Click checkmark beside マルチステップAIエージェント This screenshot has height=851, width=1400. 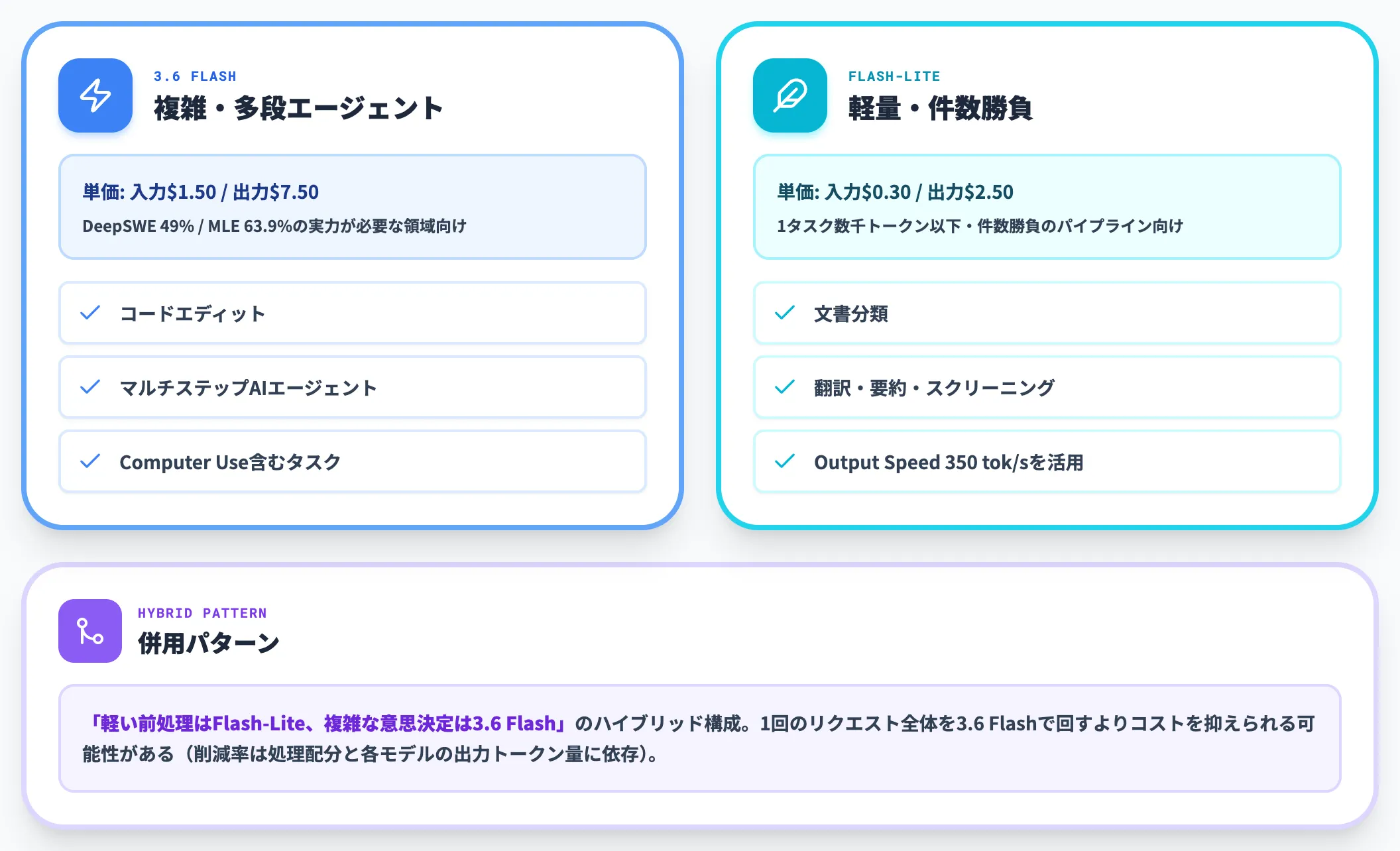(x=90, y=387)
